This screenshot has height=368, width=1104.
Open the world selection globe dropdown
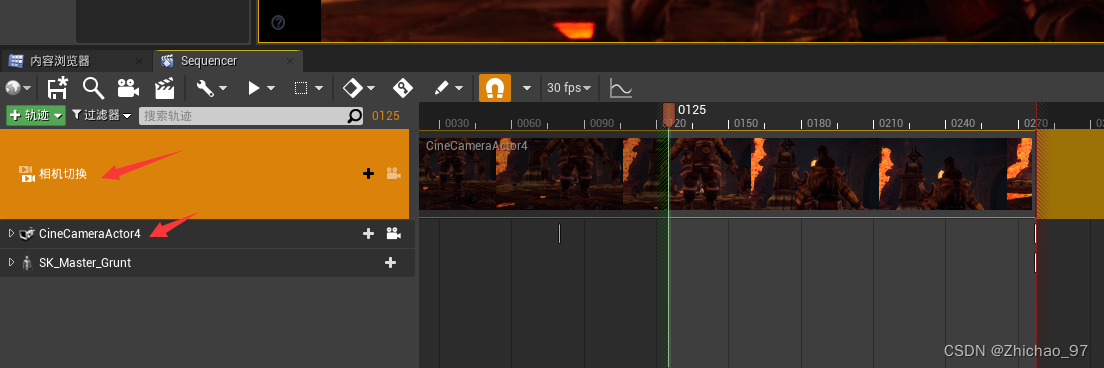click(18, 88)
